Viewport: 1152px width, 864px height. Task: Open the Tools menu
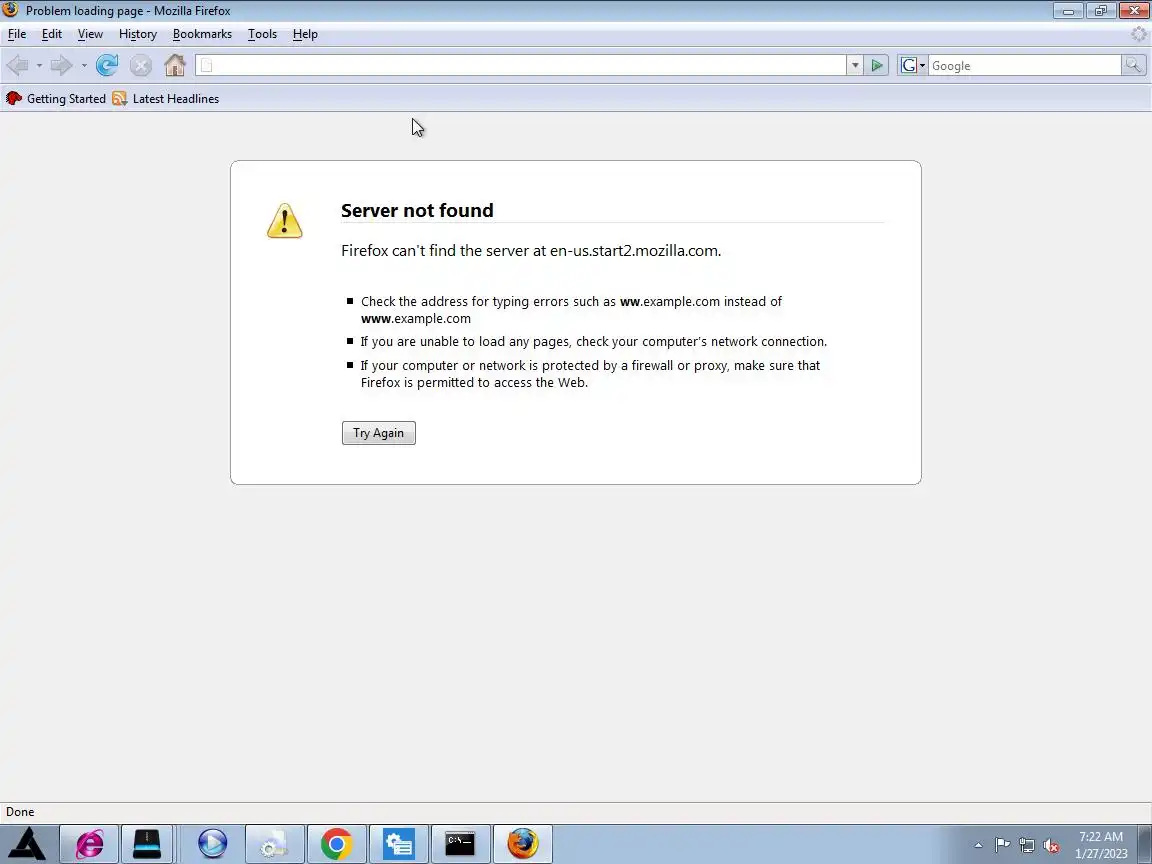click(x=262, y=34)
